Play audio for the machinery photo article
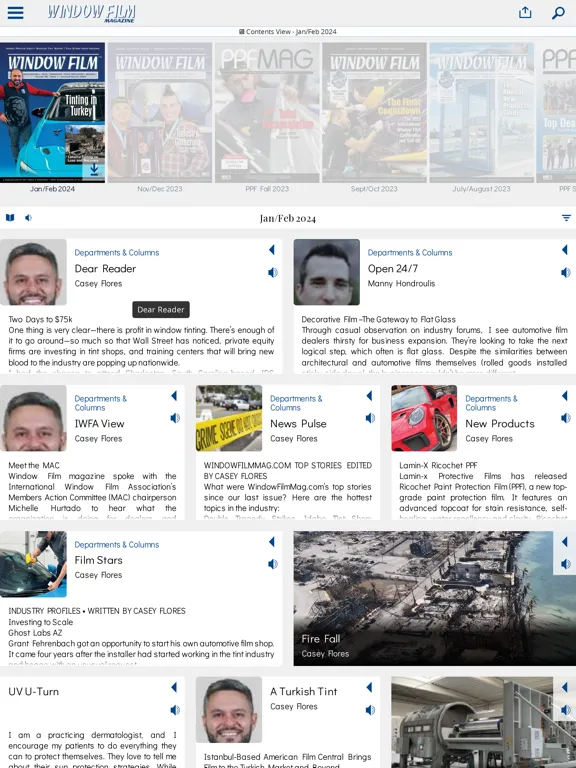The height and width of the screenshot is (768, 576). pos(566,710)
